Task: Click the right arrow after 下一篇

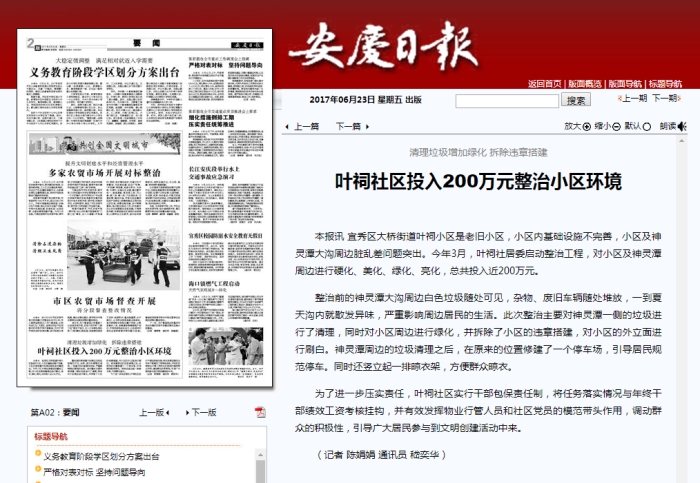Action: 367,127
